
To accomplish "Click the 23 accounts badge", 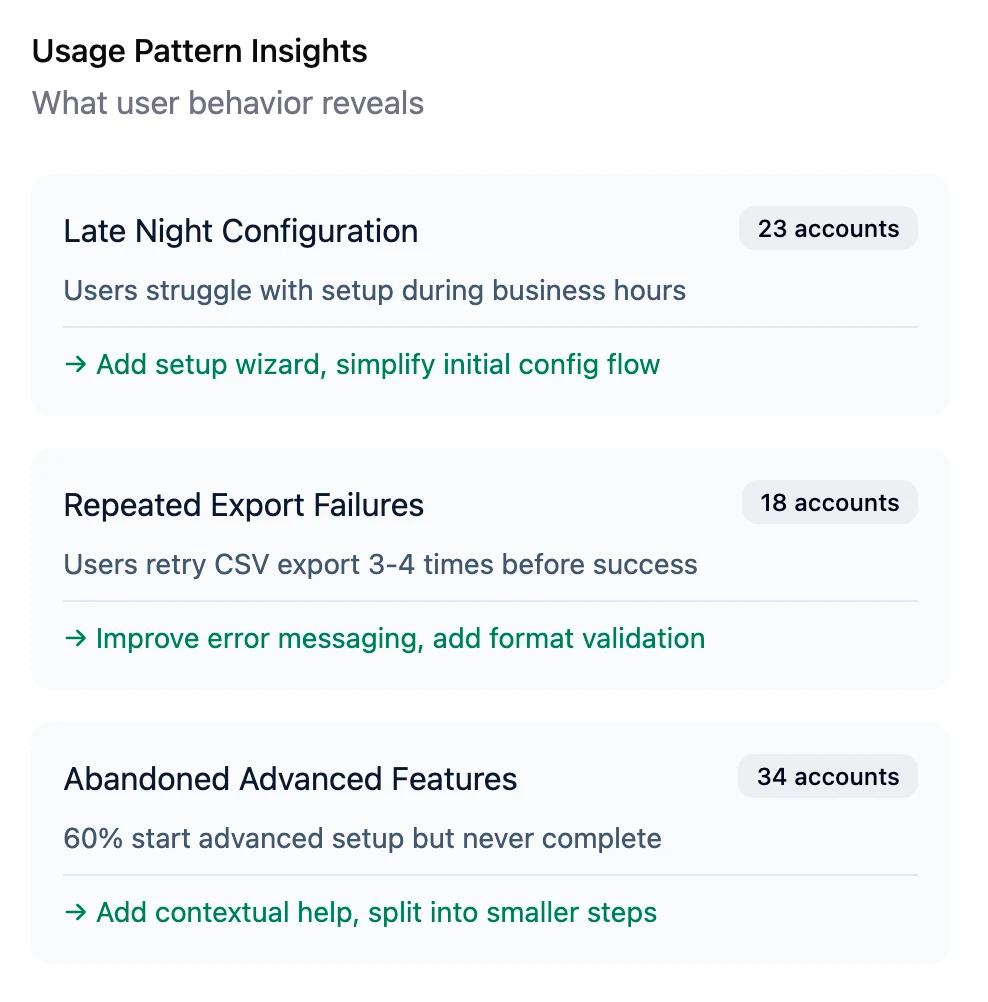I will (827, 228).
